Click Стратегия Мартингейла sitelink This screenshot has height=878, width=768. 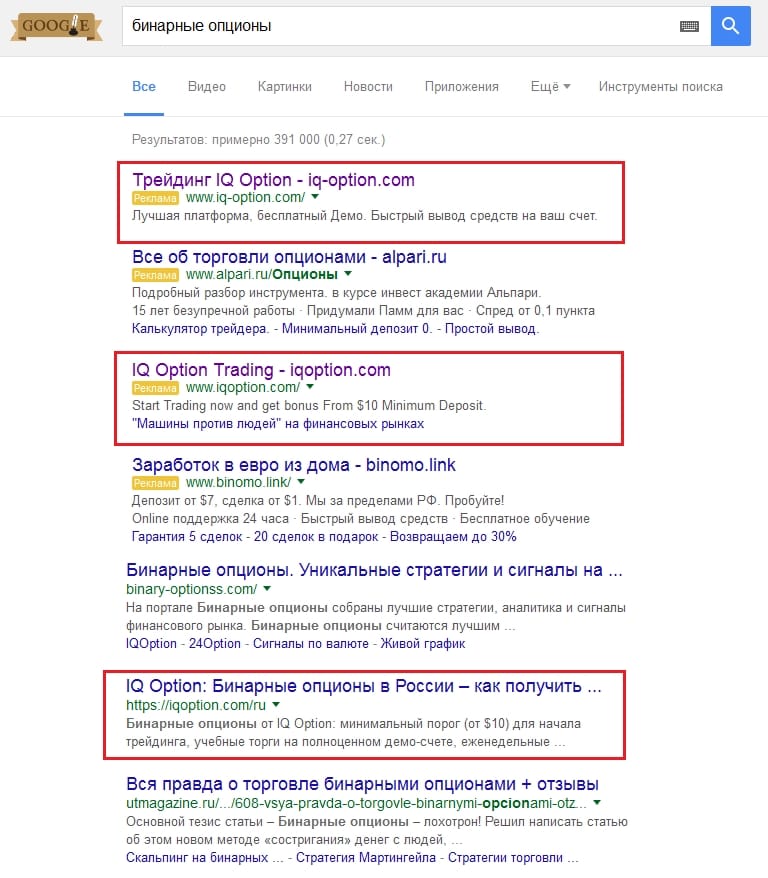366,858
